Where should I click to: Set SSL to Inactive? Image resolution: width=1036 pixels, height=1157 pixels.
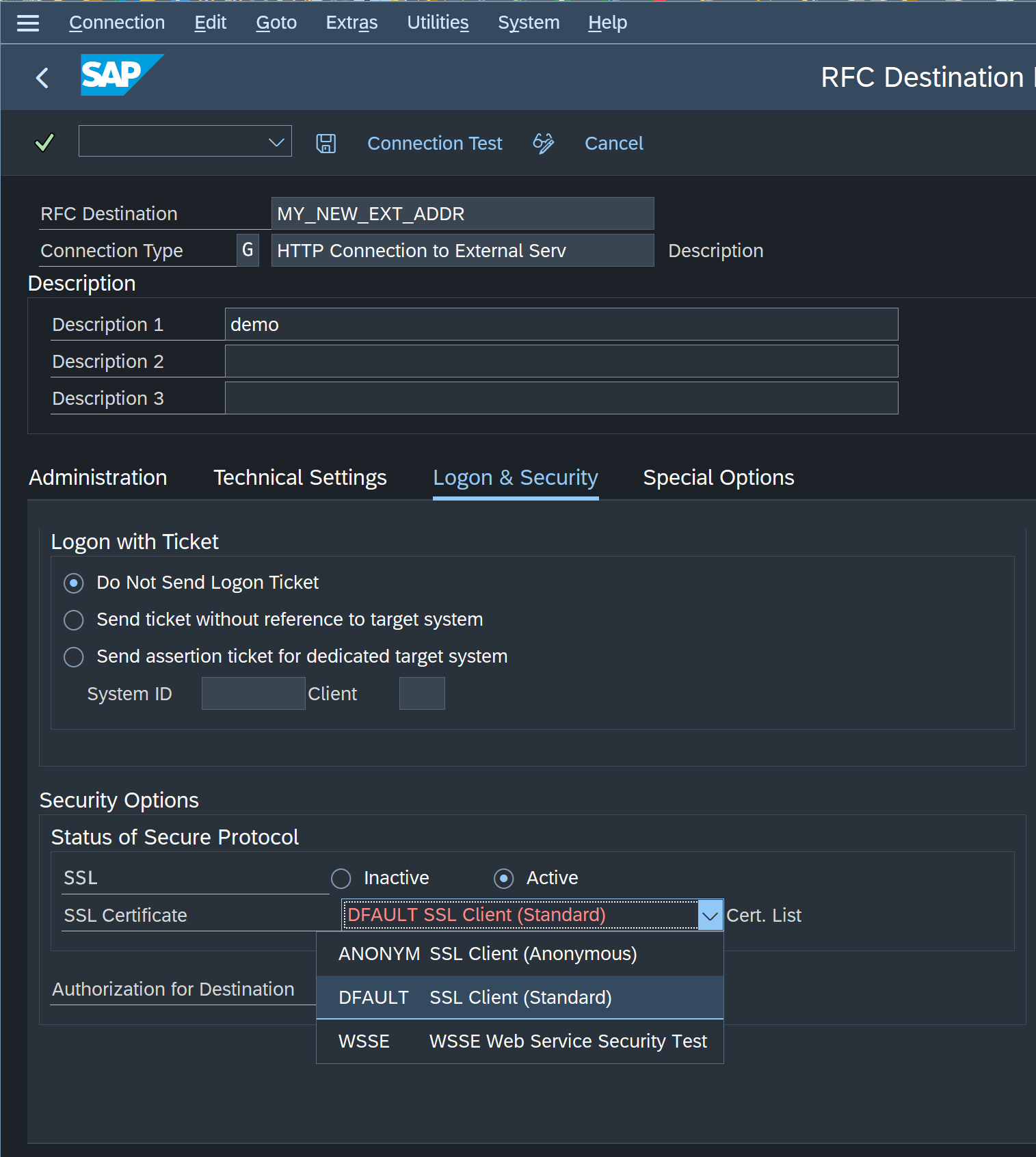(341, 879)
